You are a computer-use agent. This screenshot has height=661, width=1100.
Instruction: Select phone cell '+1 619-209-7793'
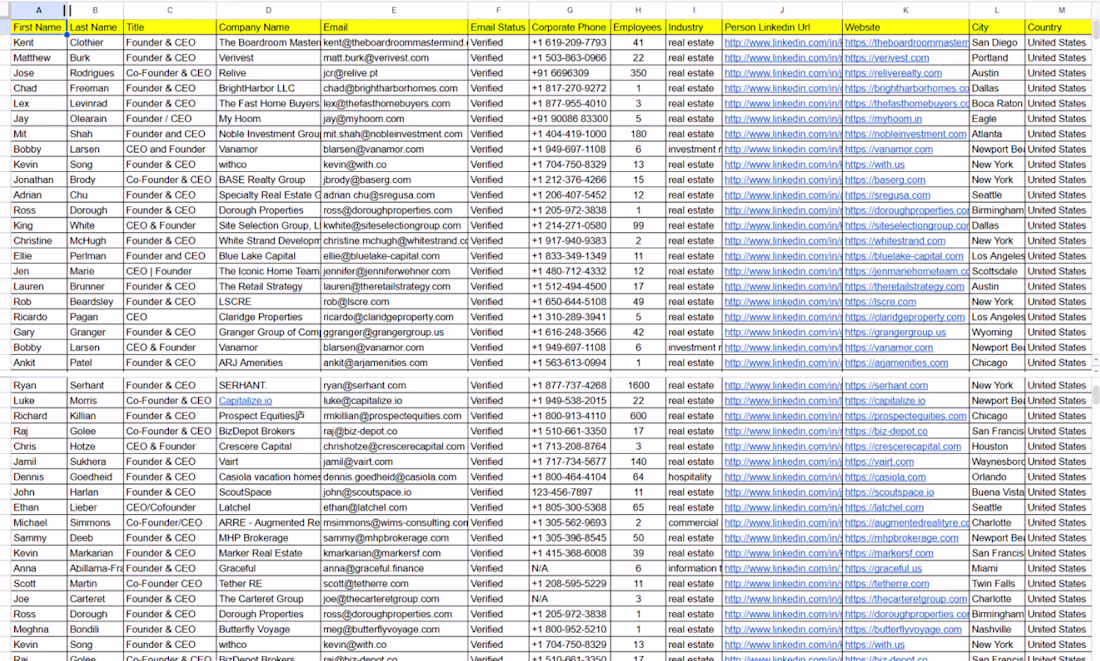[570, 43]
